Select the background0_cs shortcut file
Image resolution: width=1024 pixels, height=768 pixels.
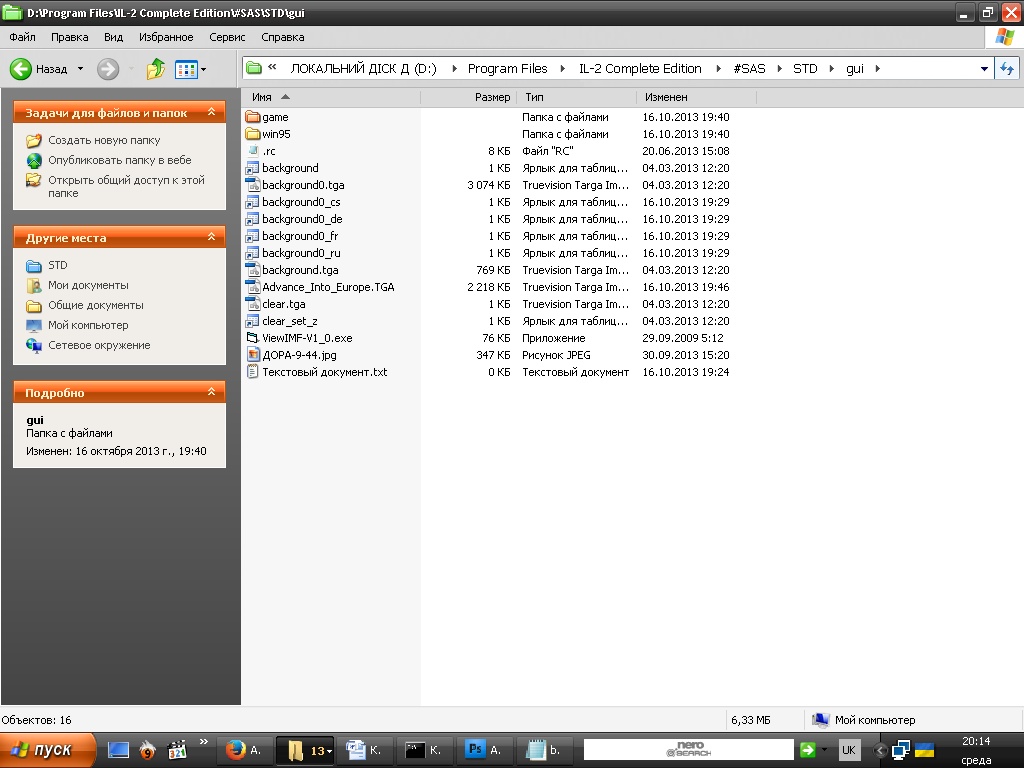tap(301, 202)
